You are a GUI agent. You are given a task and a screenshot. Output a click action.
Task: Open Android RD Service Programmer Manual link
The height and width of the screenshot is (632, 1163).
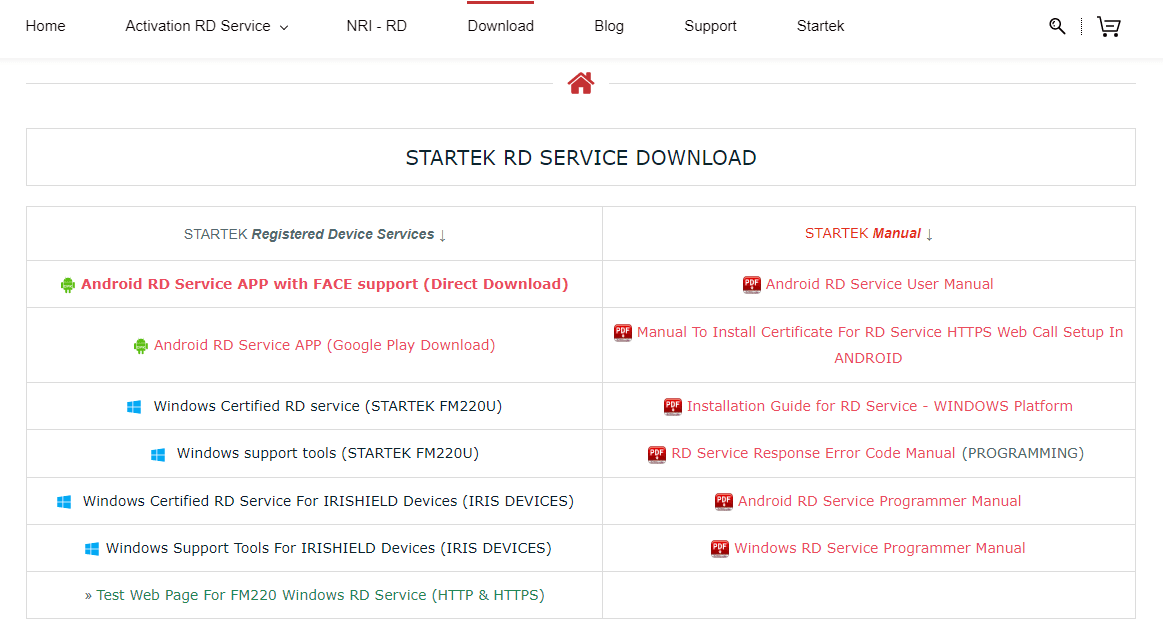pyautogui.click(x=879, y=501)
